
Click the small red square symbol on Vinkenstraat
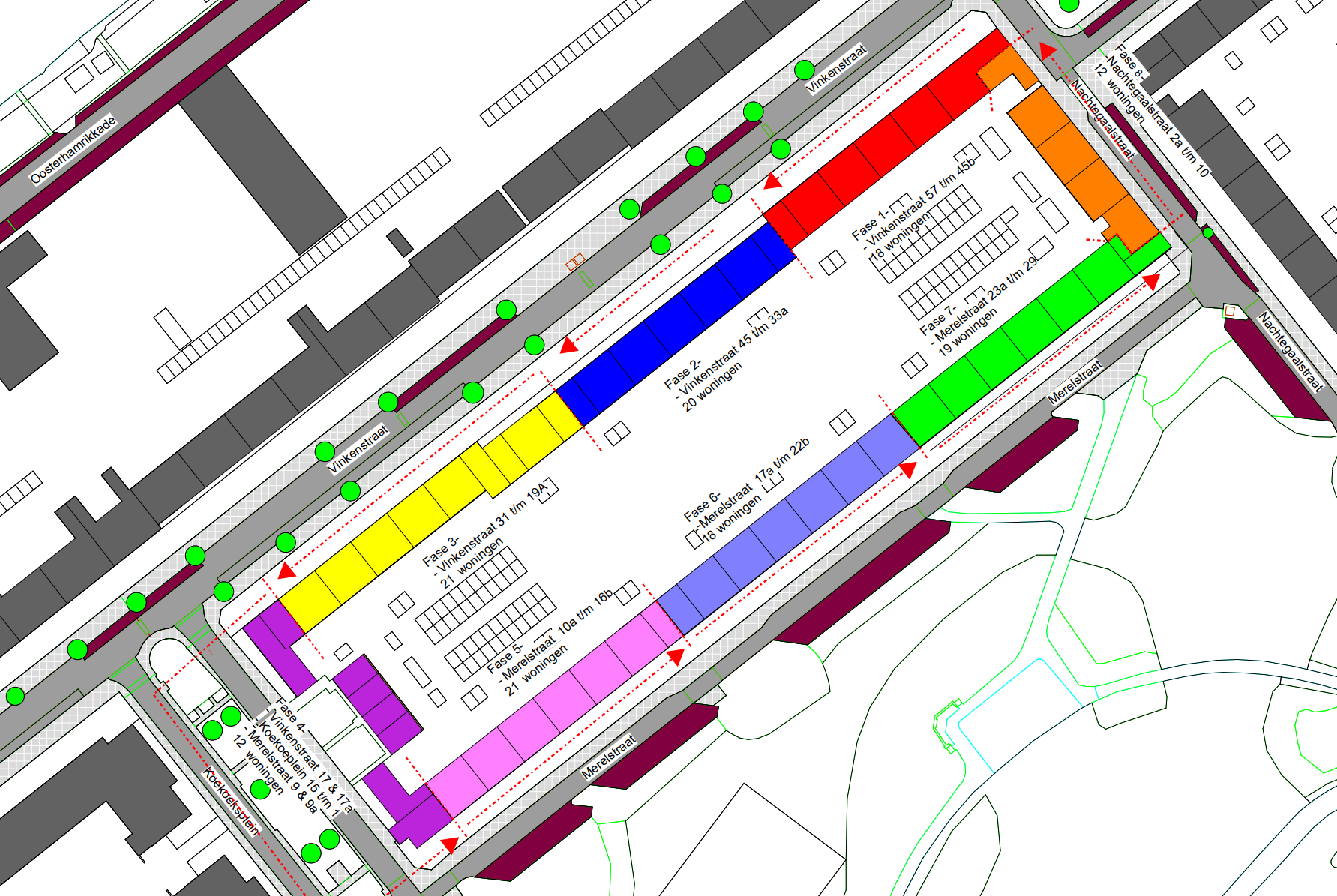[575, 262]
